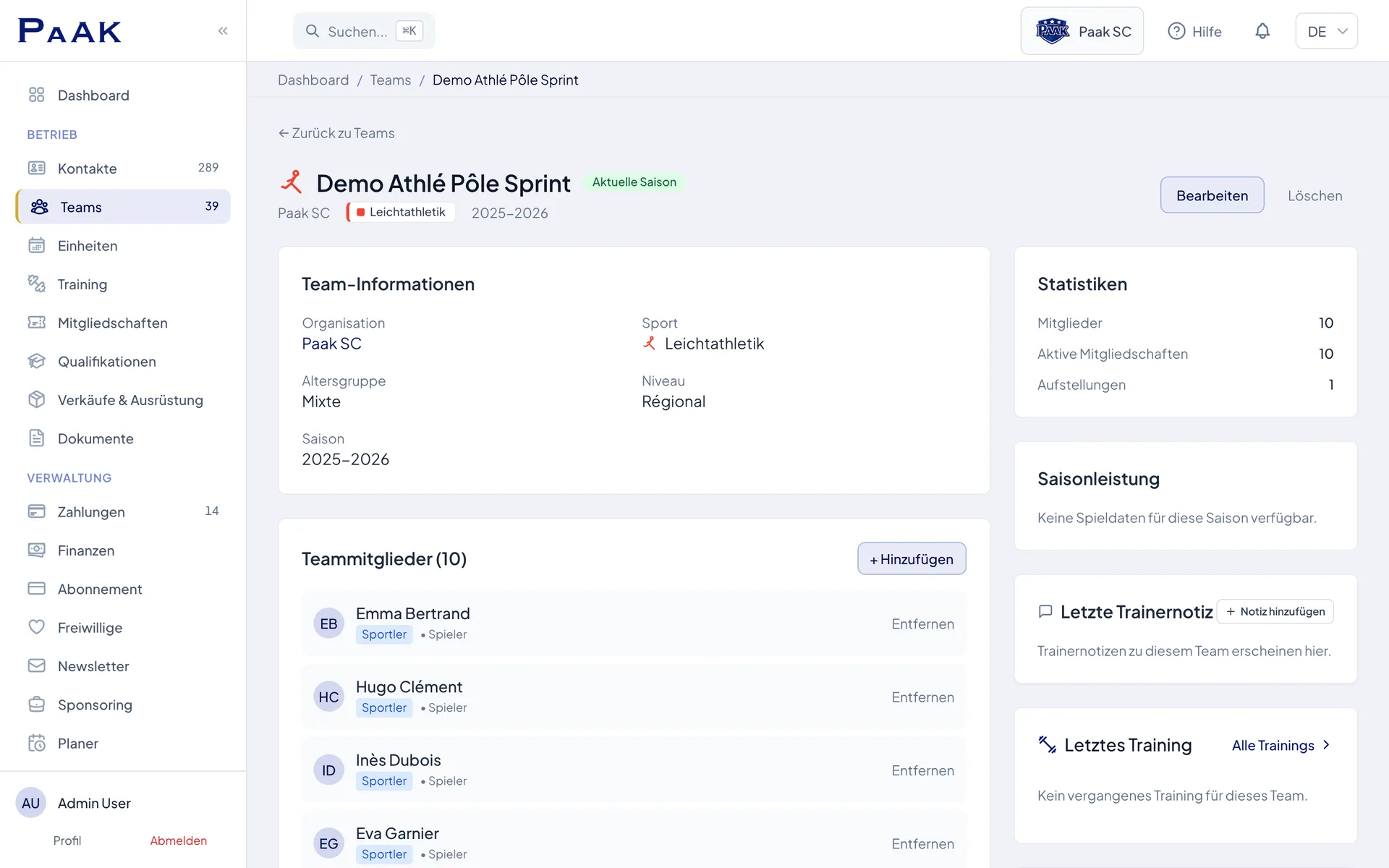Remove Eva Garnier from the team

click(922, 844)
